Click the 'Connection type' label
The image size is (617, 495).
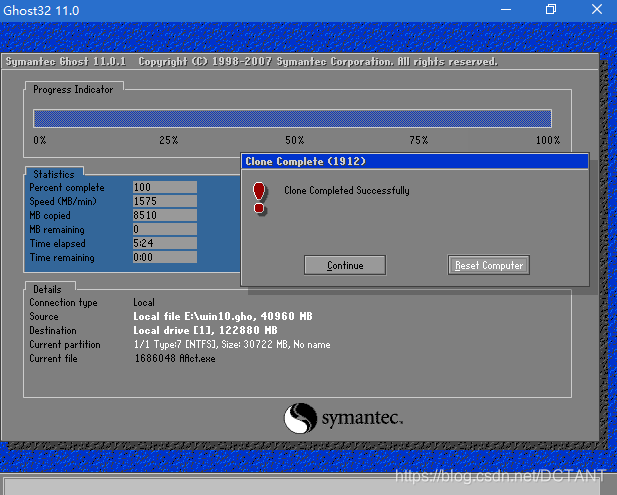[63, 303]
